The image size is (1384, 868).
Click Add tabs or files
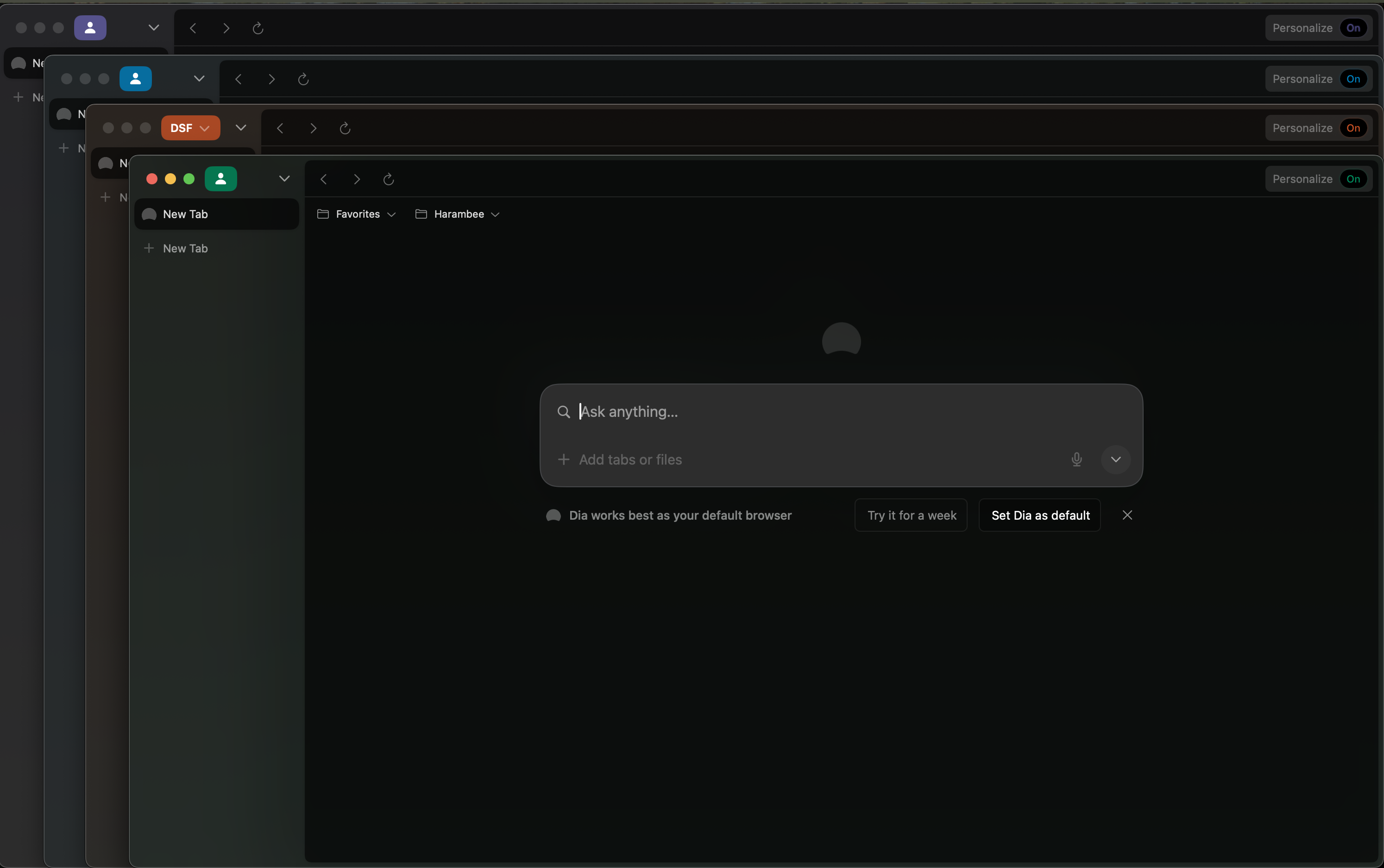[620, 459]
